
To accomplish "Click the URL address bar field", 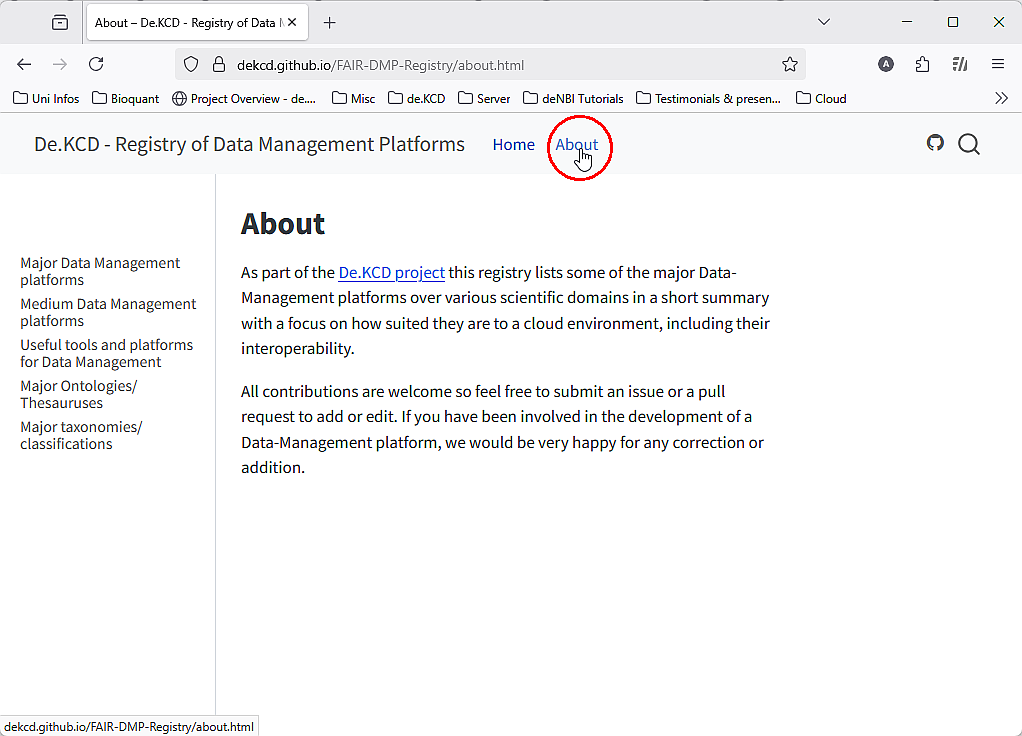I will [500, 65].
